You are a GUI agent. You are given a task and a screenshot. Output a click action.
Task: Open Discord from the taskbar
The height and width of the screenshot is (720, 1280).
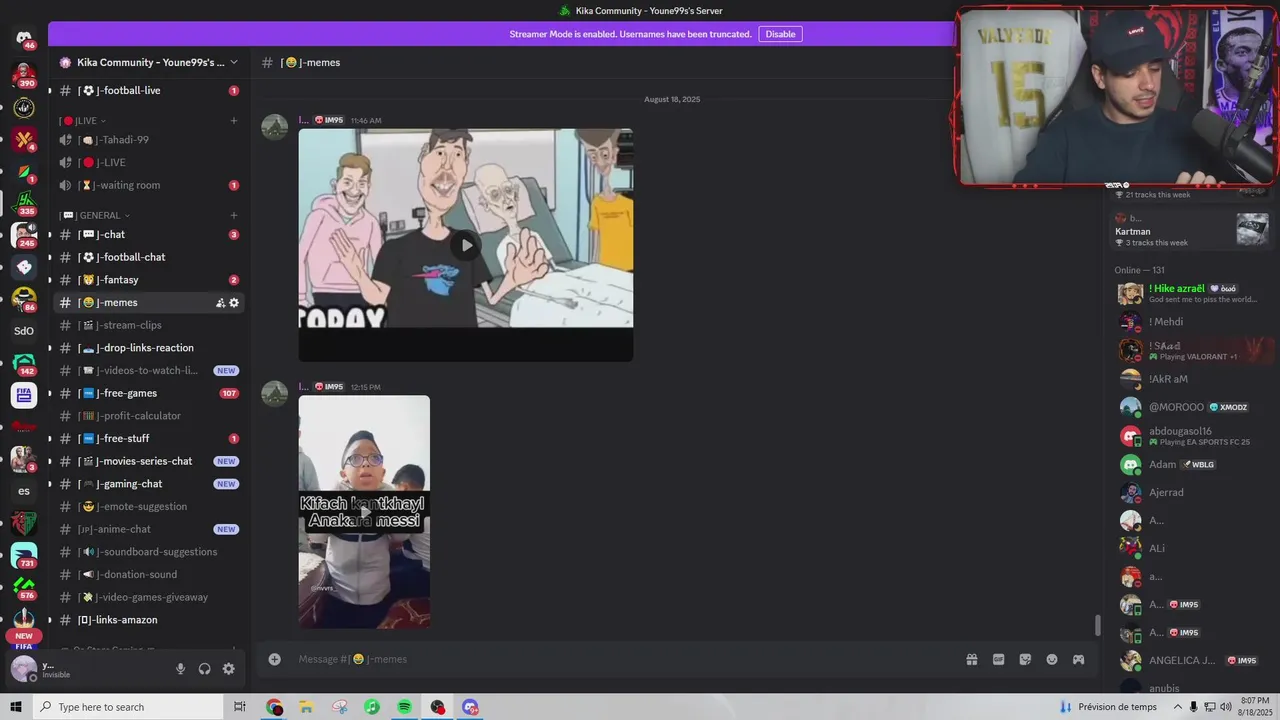click(x=470, y=707)
